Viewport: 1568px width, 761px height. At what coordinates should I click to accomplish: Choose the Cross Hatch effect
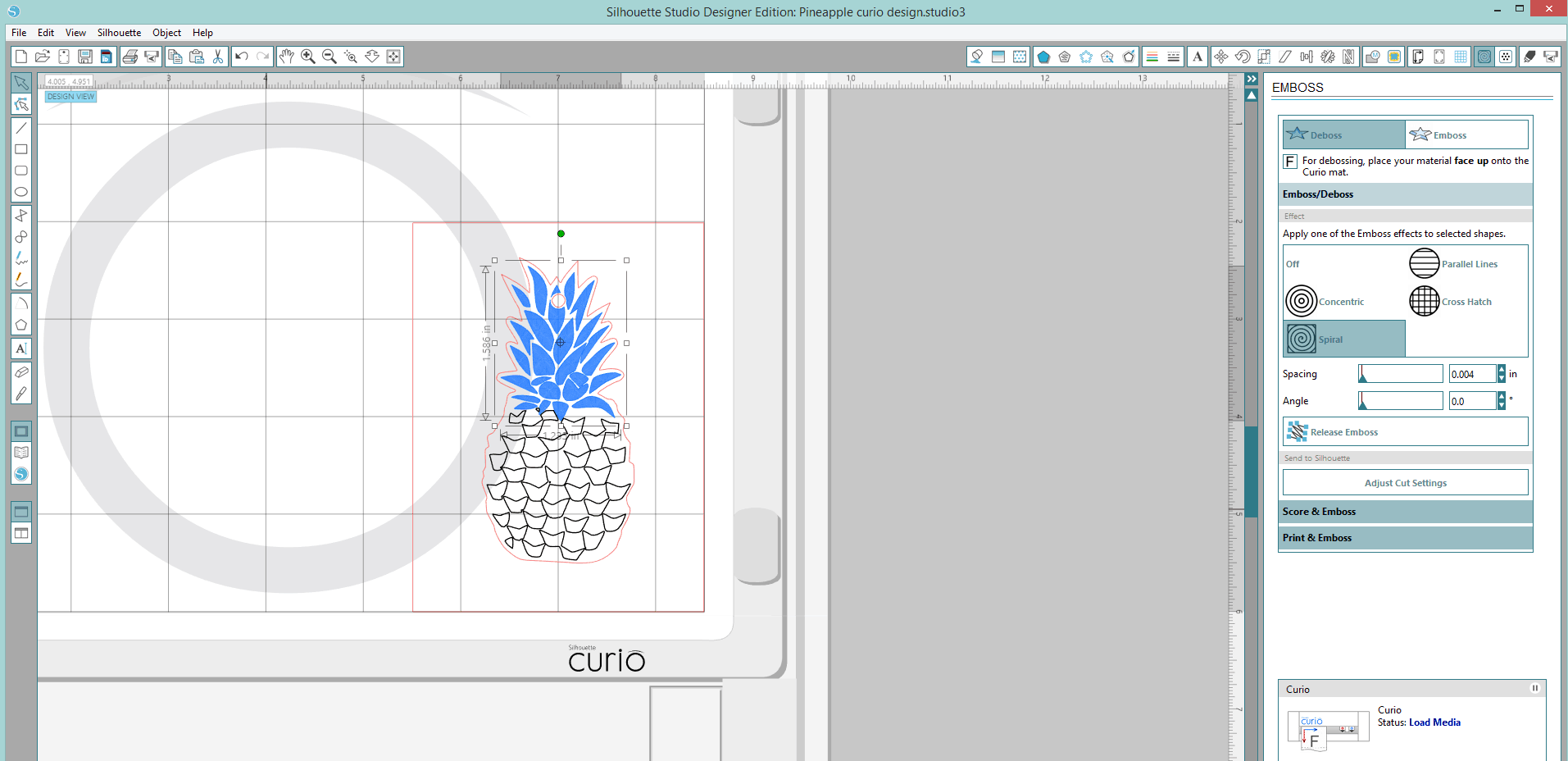click(1425, 301)
